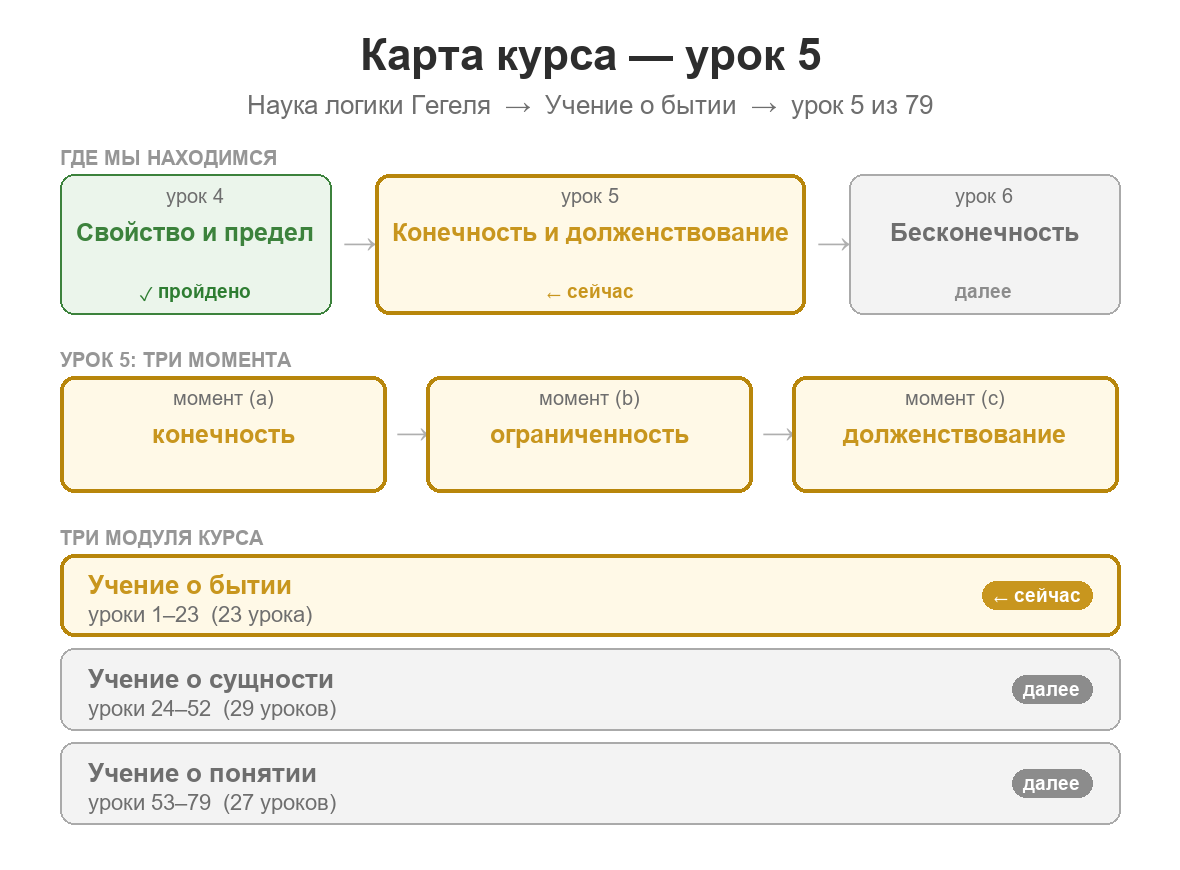Click breadcrumb "Учение о бытии"
Screen dimensions: 1180x870
[x=640, y=105]
